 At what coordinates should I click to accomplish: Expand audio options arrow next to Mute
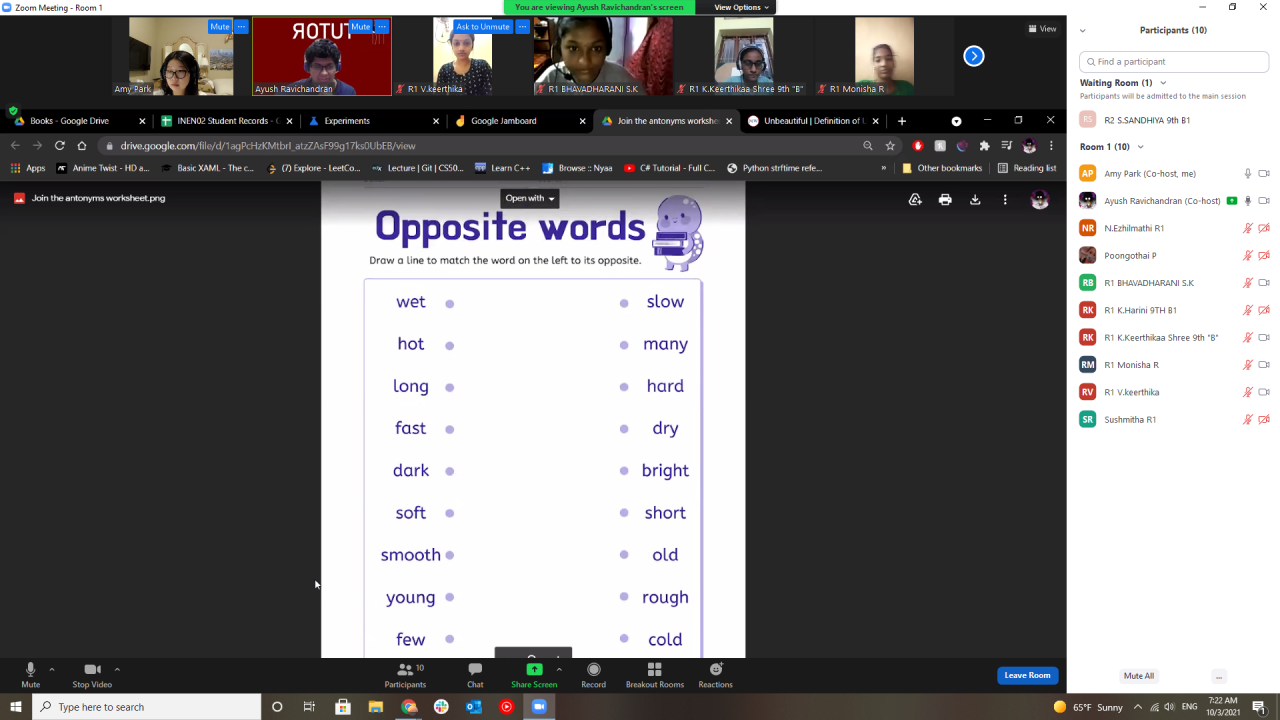52,669
